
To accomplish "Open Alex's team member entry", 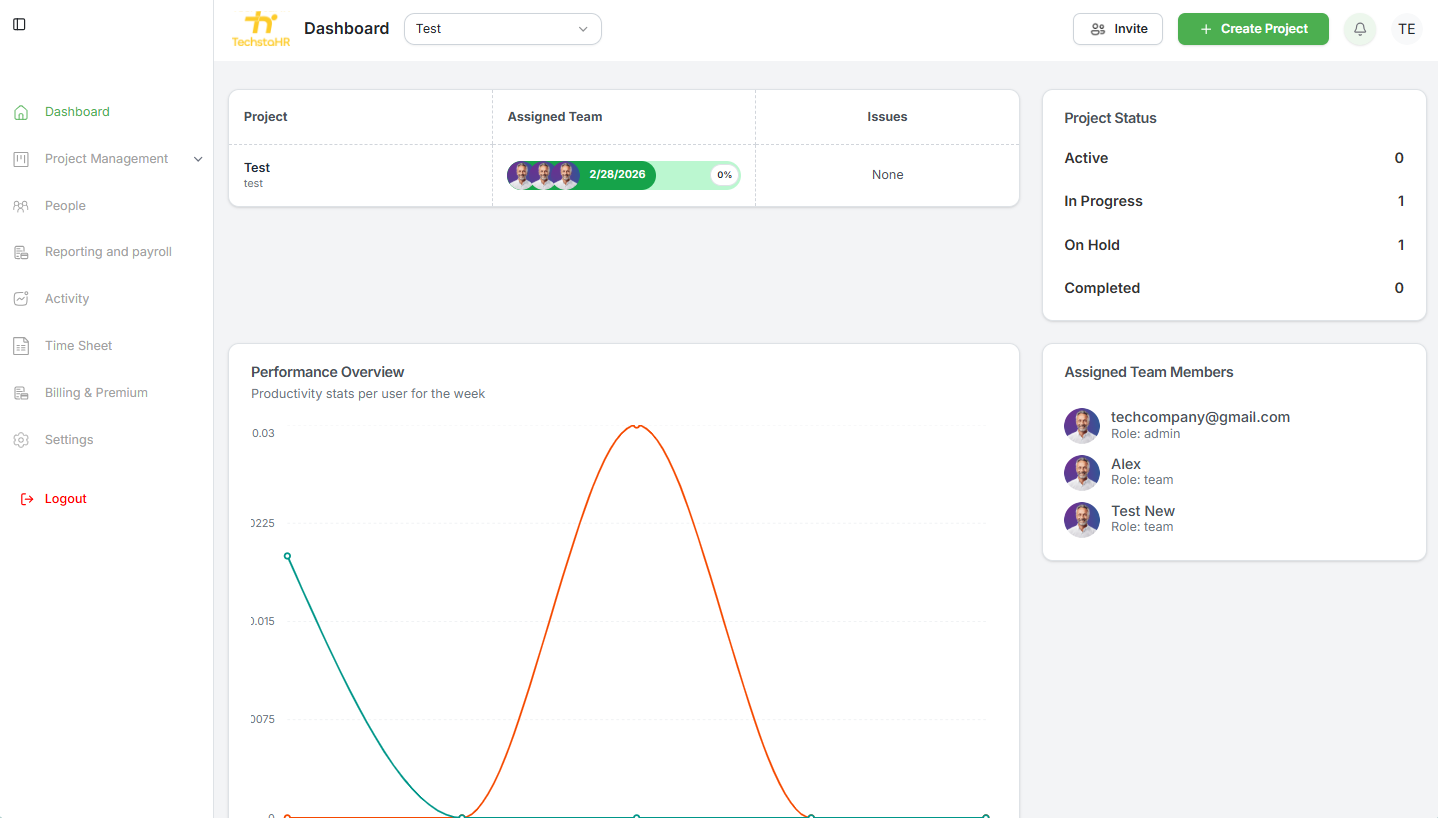I will click(1125, 470).
